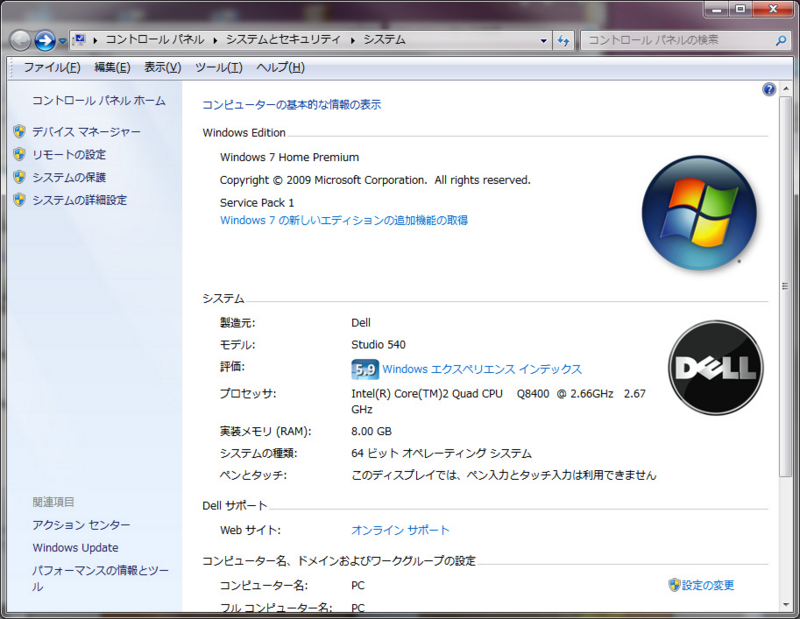Click the 5.9 experience index score badge
This screenshot has width=800, height=619.
click(365, 369)
